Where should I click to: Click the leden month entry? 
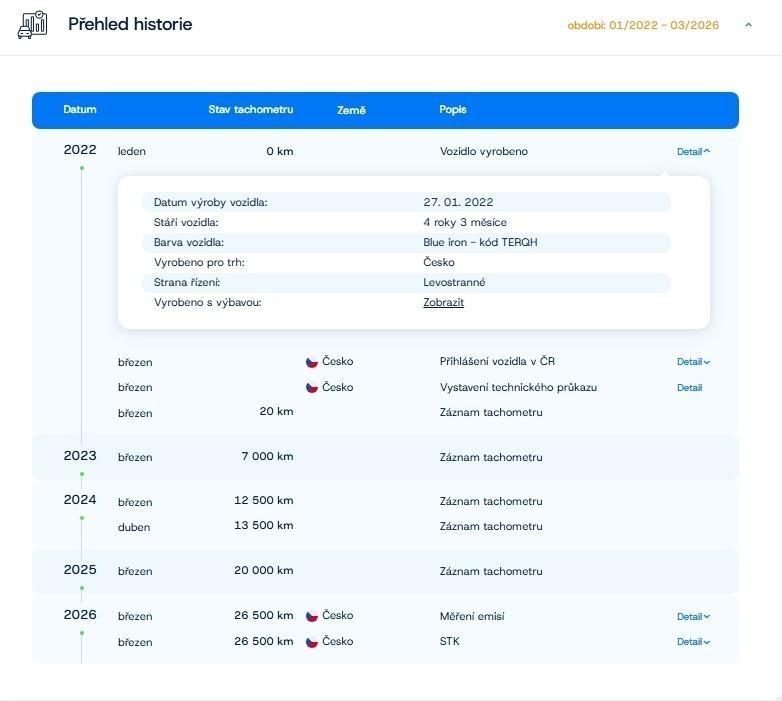132,152
